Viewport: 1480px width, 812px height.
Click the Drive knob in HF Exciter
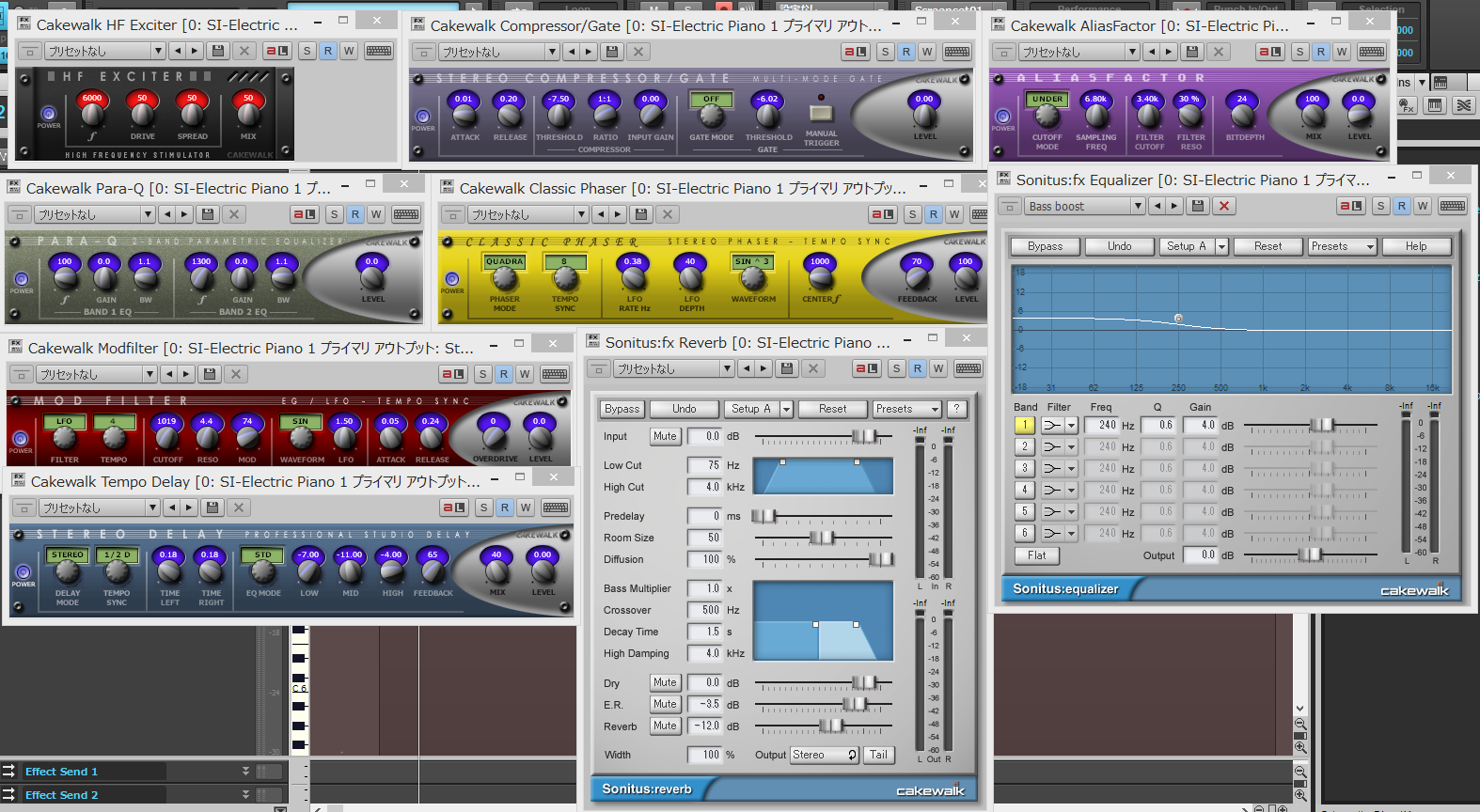pyautogui.click(x=142, y=114)
